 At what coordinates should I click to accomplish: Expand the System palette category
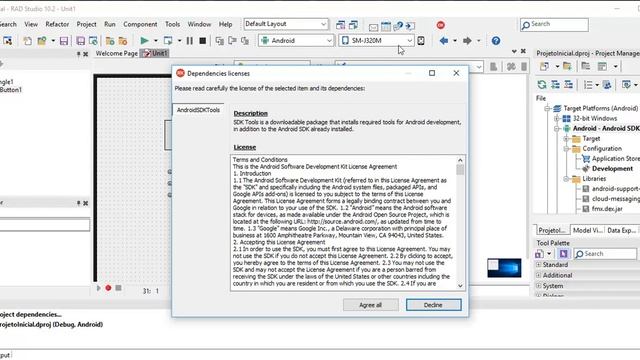tap(538, 286)
